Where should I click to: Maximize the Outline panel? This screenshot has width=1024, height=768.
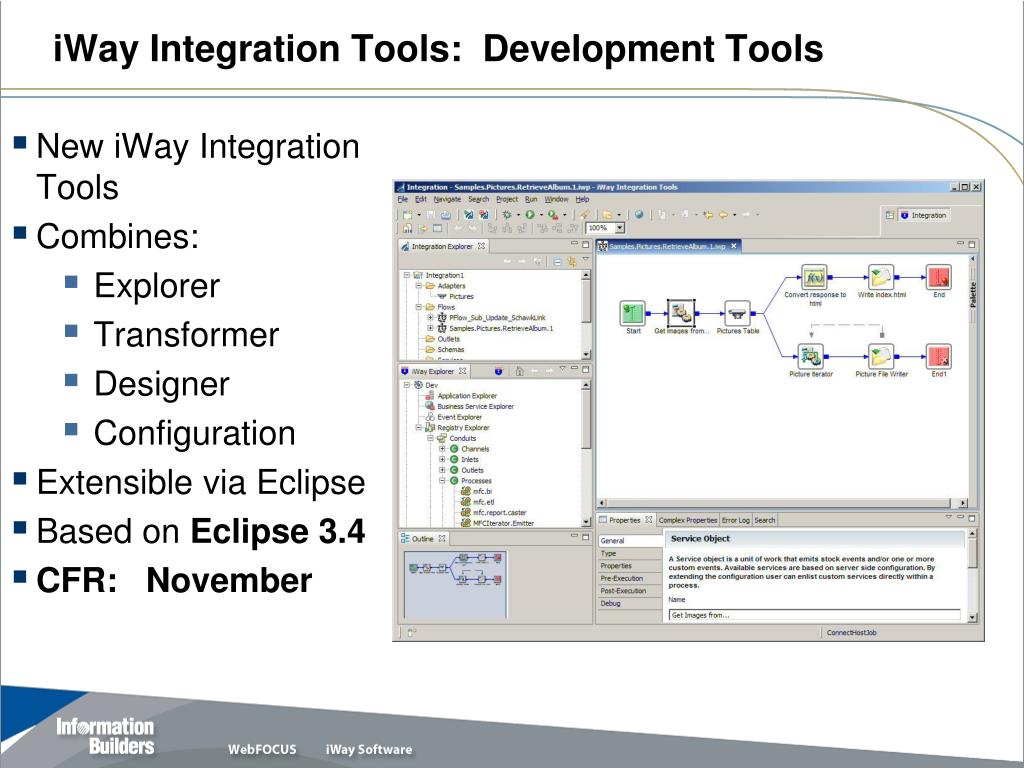[x=585, y=536]
